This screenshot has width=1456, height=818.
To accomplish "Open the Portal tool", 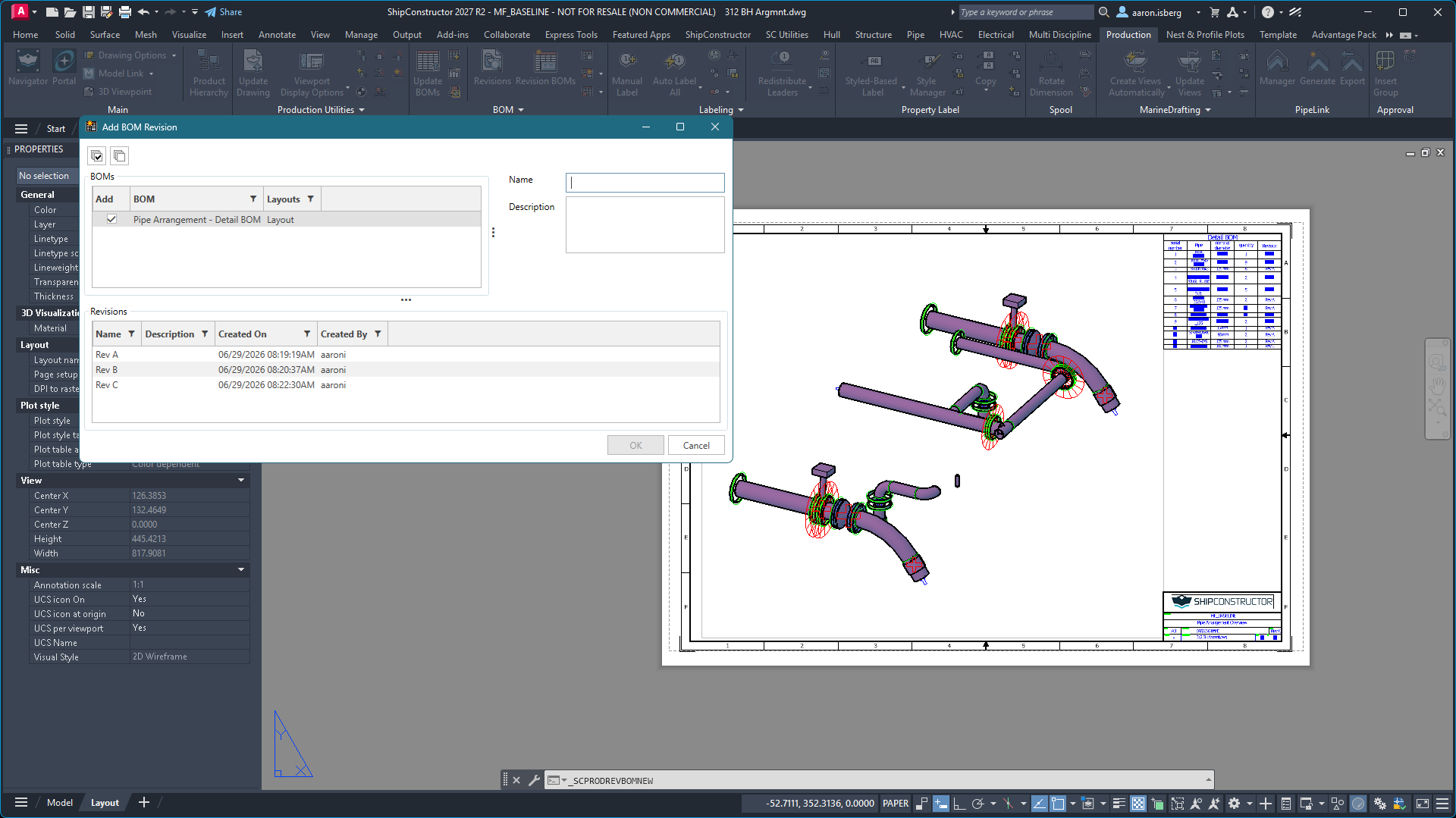I will 64,68.
